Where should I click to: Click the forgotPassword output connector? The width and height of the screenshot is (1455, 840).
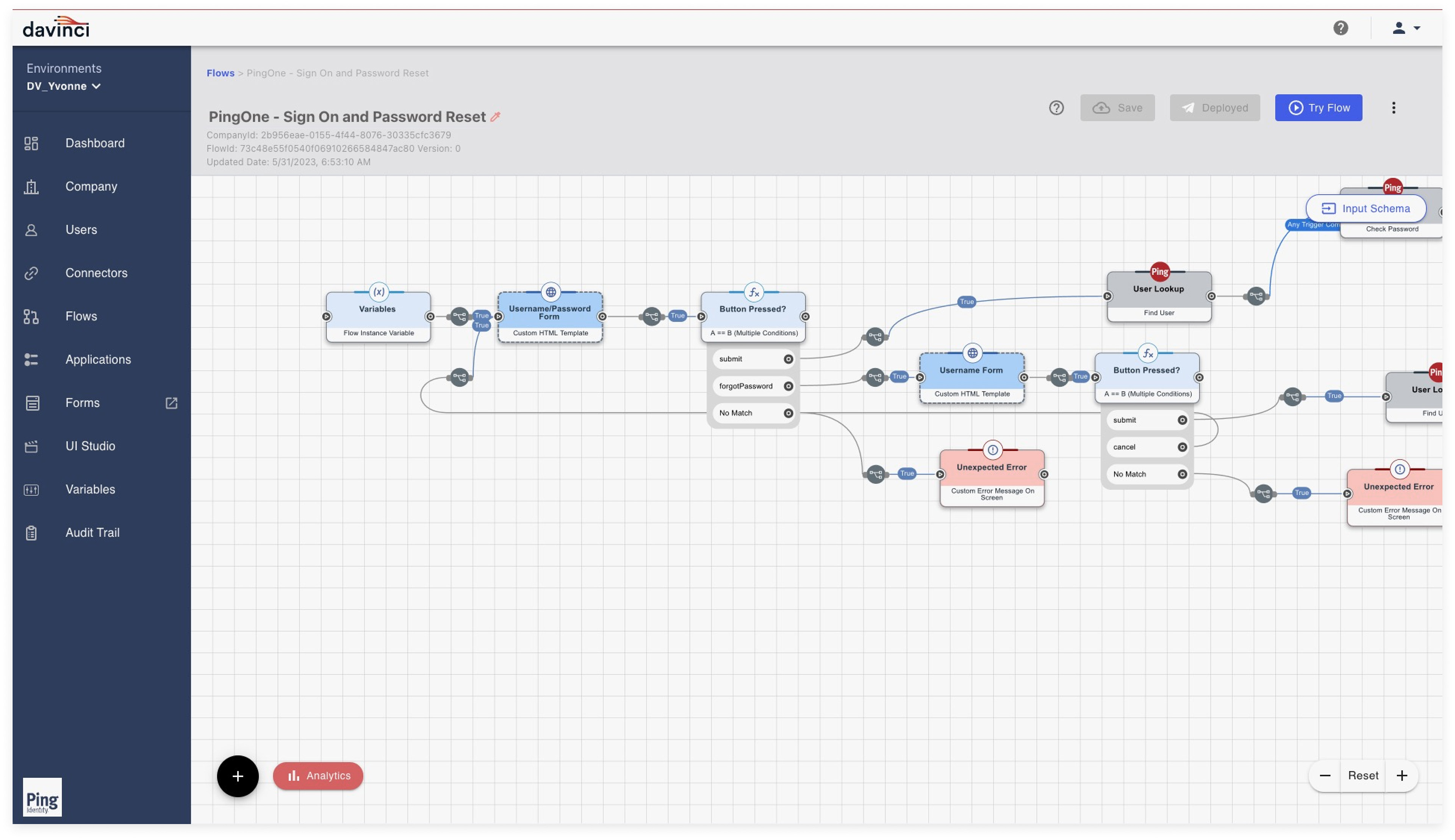[788, 386]
